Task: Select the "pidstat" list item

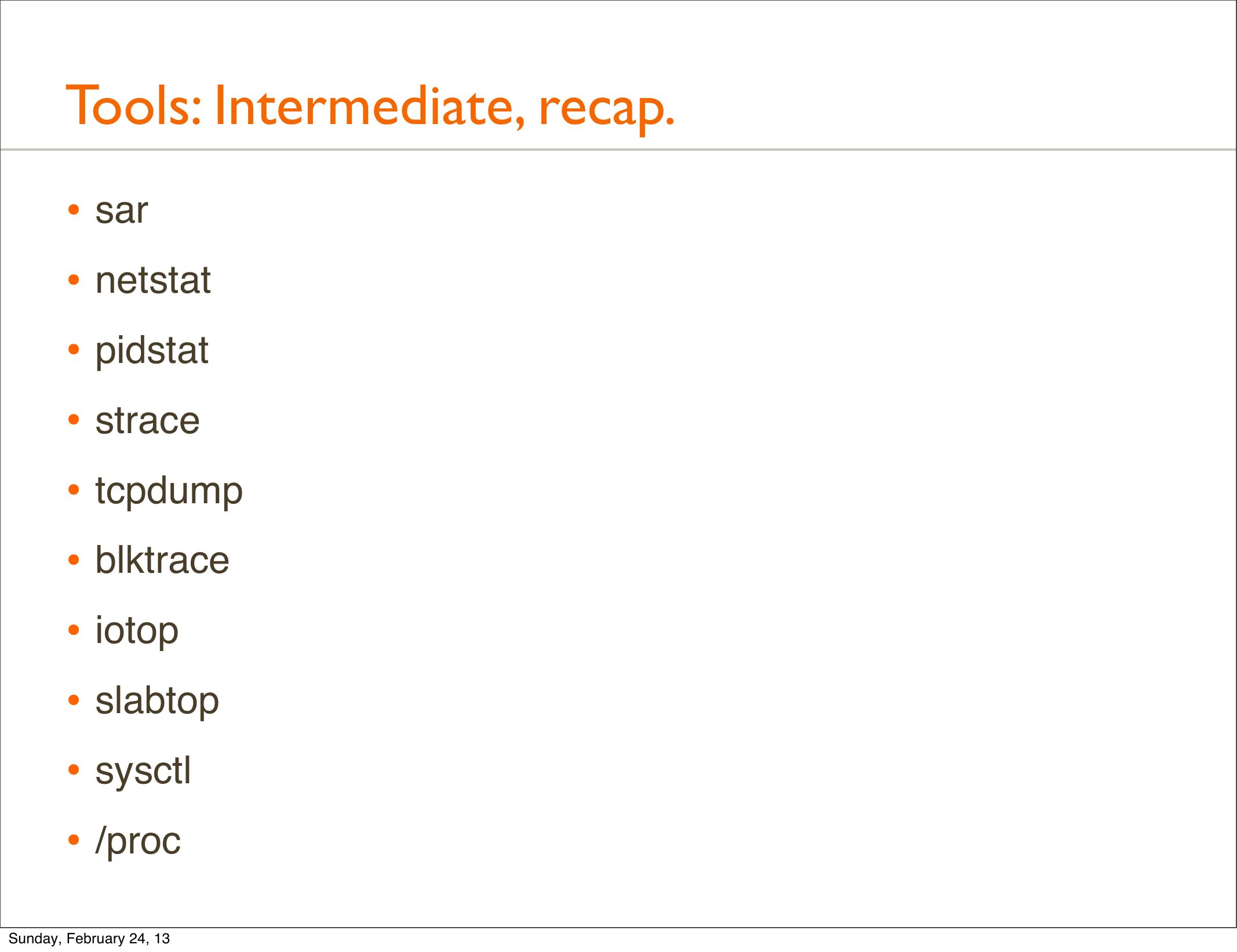Action: click(x=152, y=351)
